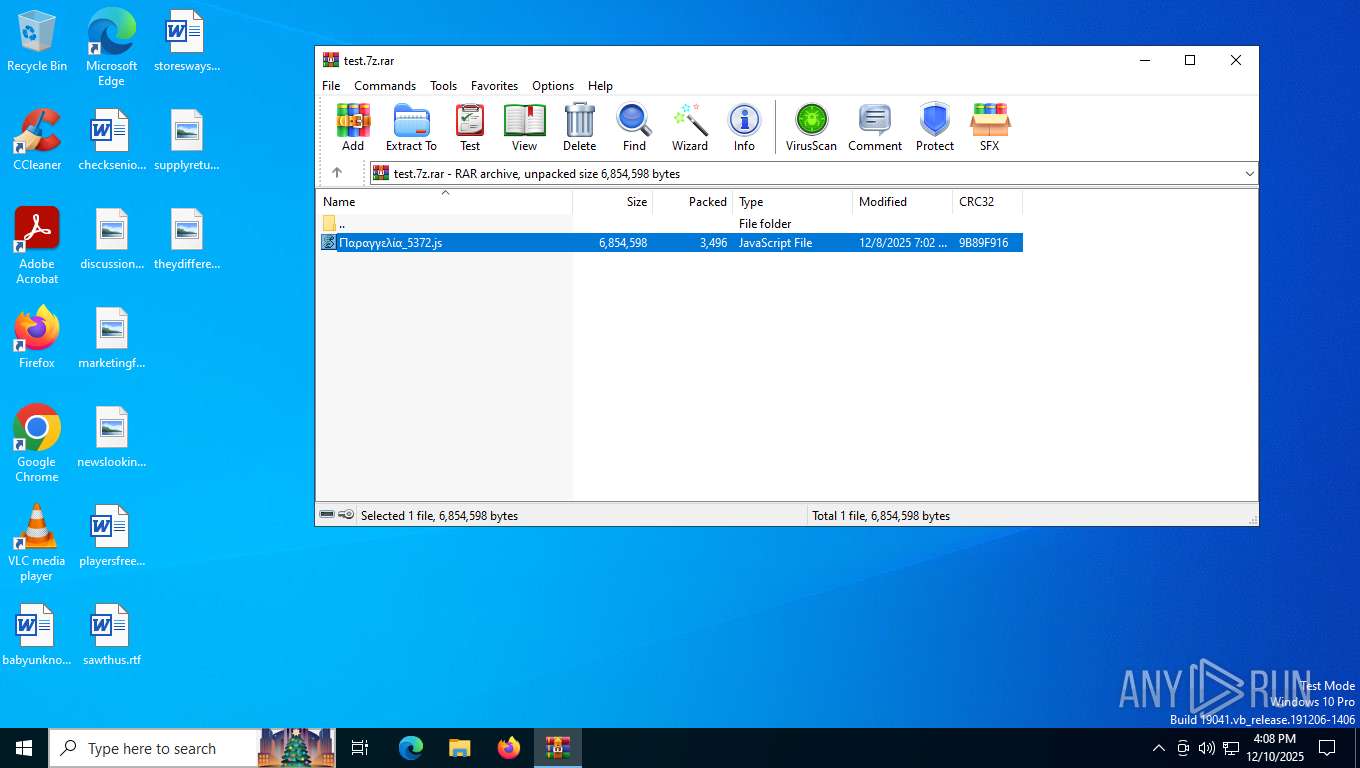Open Google Chrome desktop shortcut
Image resolution: width=1360 pixels, height=768 pixels.
coord(37,444)
